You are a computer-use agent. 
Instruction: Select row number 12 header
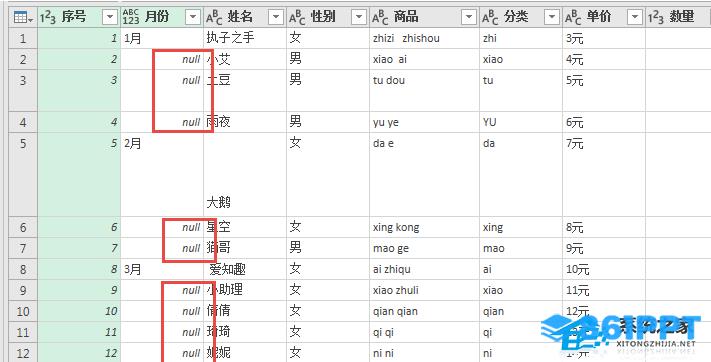23,352
